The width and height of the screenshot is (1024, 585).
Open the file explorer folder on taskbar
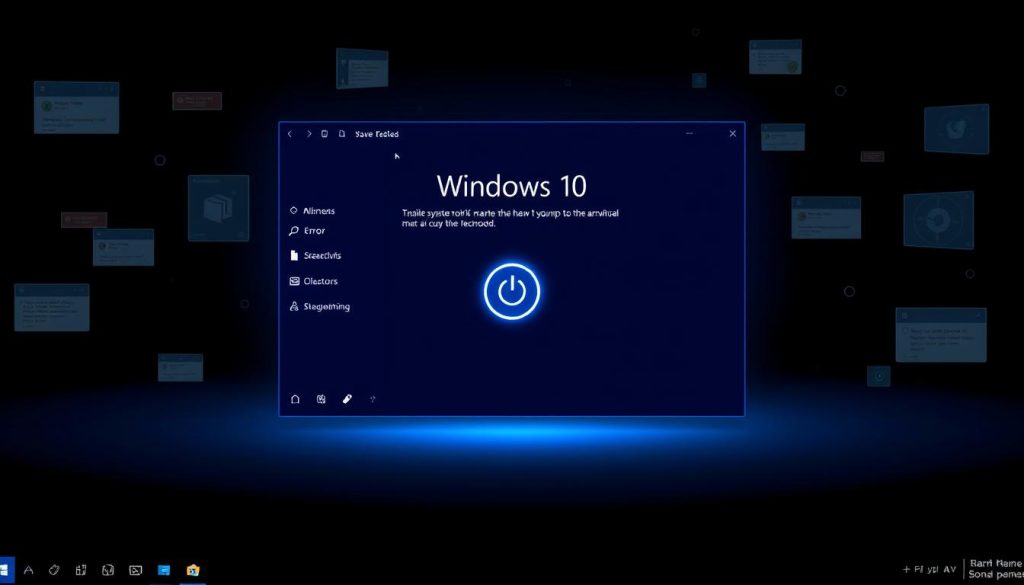tap(193, 570)
